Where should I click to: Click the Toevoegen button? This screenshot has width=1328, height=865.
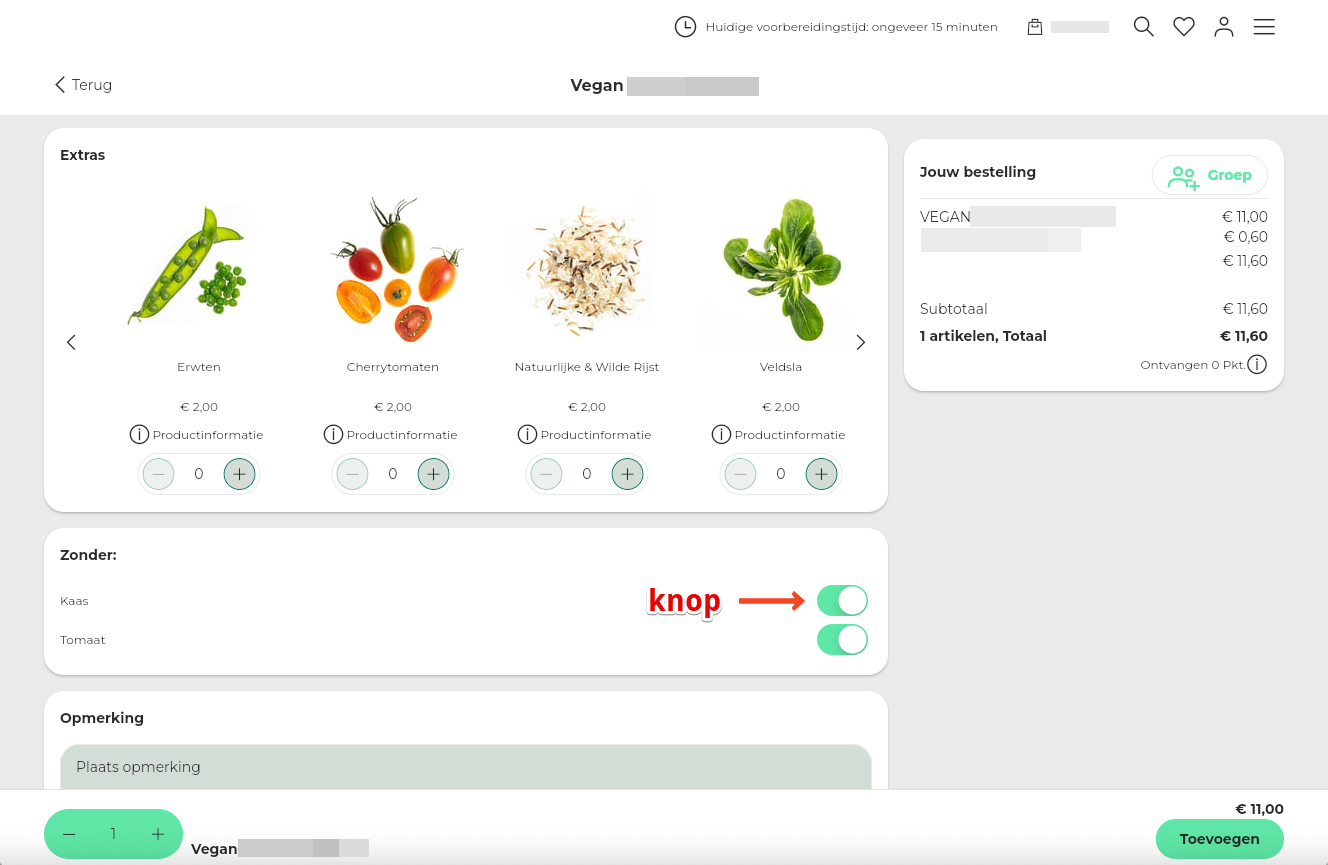[1219, 839]
